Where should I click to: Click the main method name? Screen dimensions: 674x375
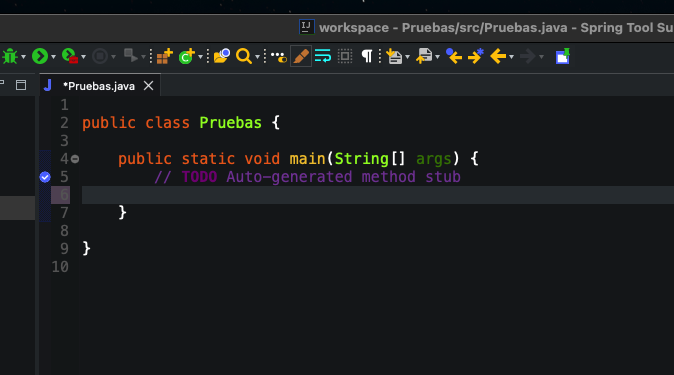click(307, 159)
